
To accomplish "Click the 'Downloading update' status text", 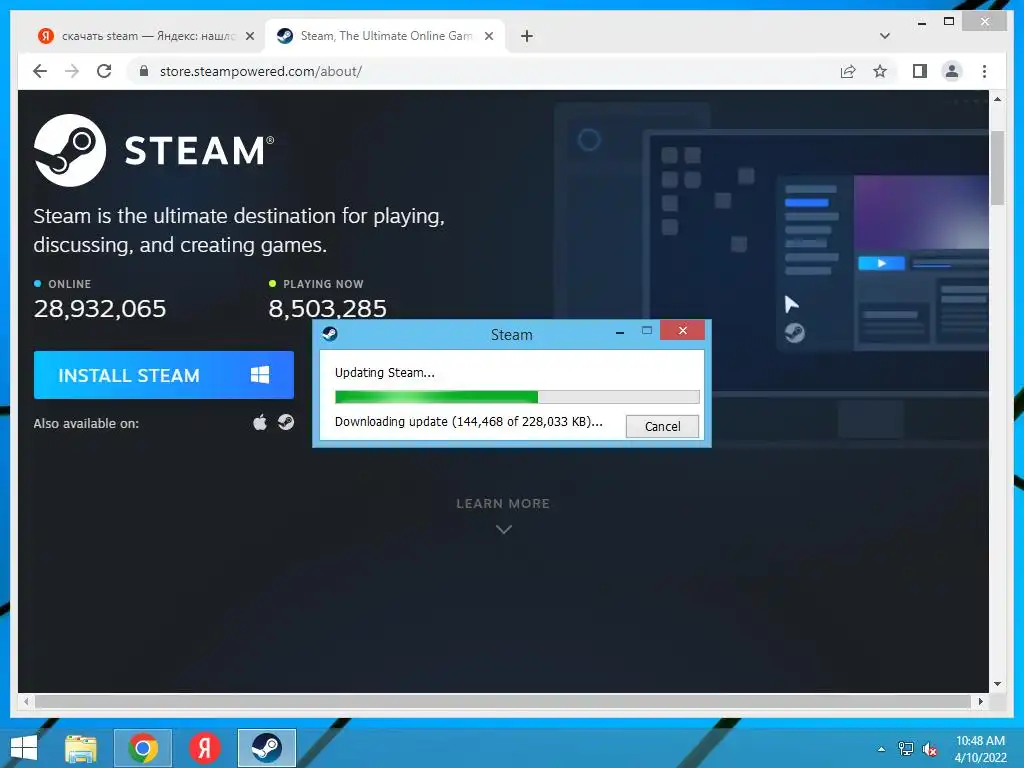I will pos(468,422).
